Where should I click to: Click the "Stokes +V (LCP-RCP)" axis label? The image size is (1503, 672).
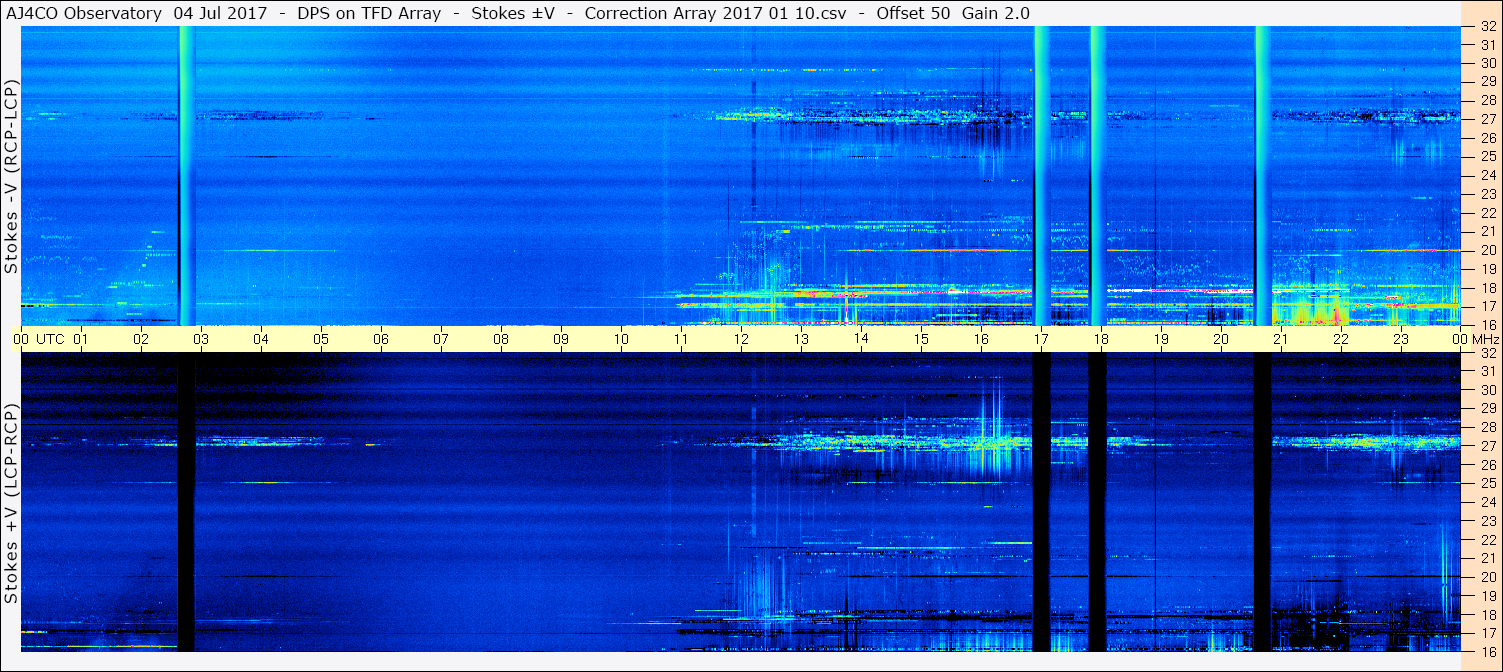(x=11, y=503)
